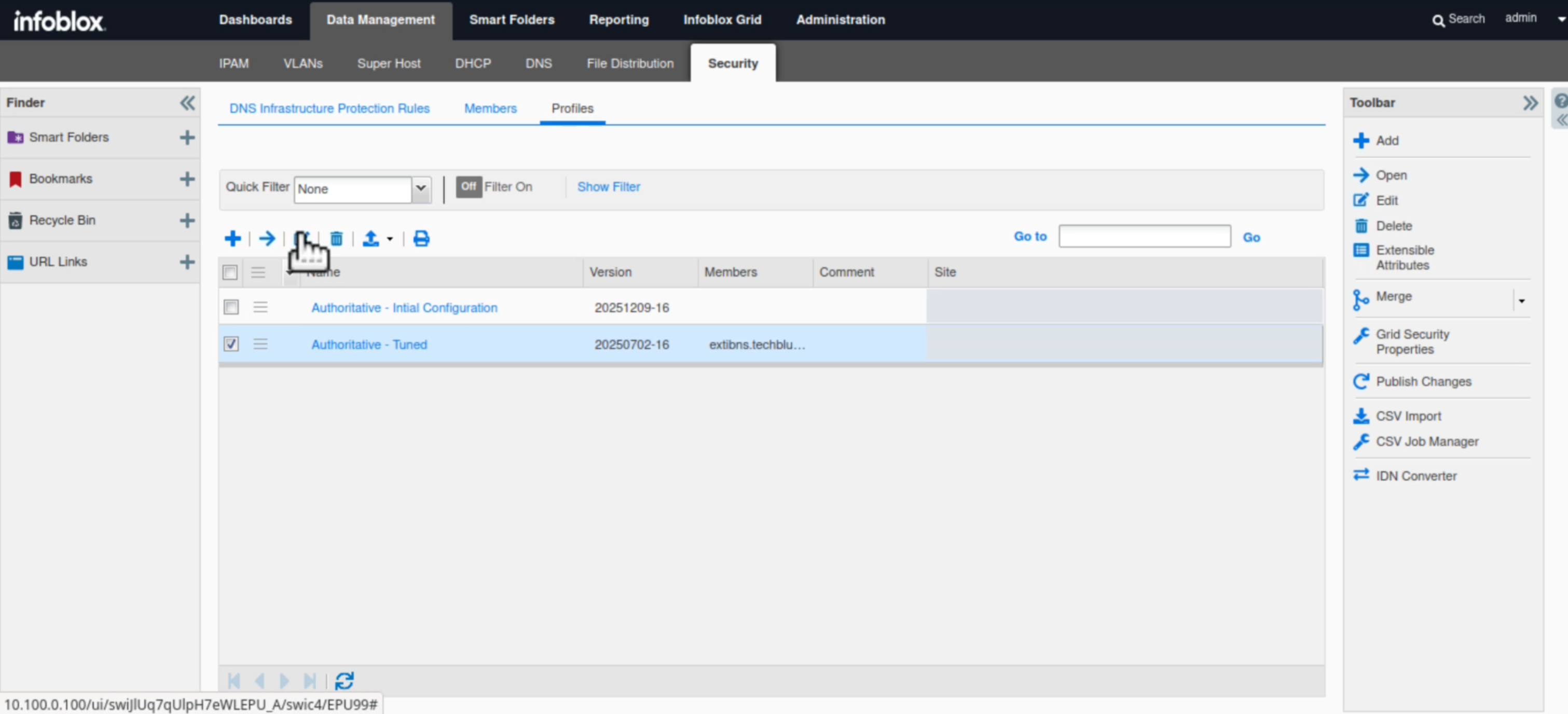Switch to DNS Infrastructure Protection Rules tab
The image size is (1568, 714).
[329, 108]
